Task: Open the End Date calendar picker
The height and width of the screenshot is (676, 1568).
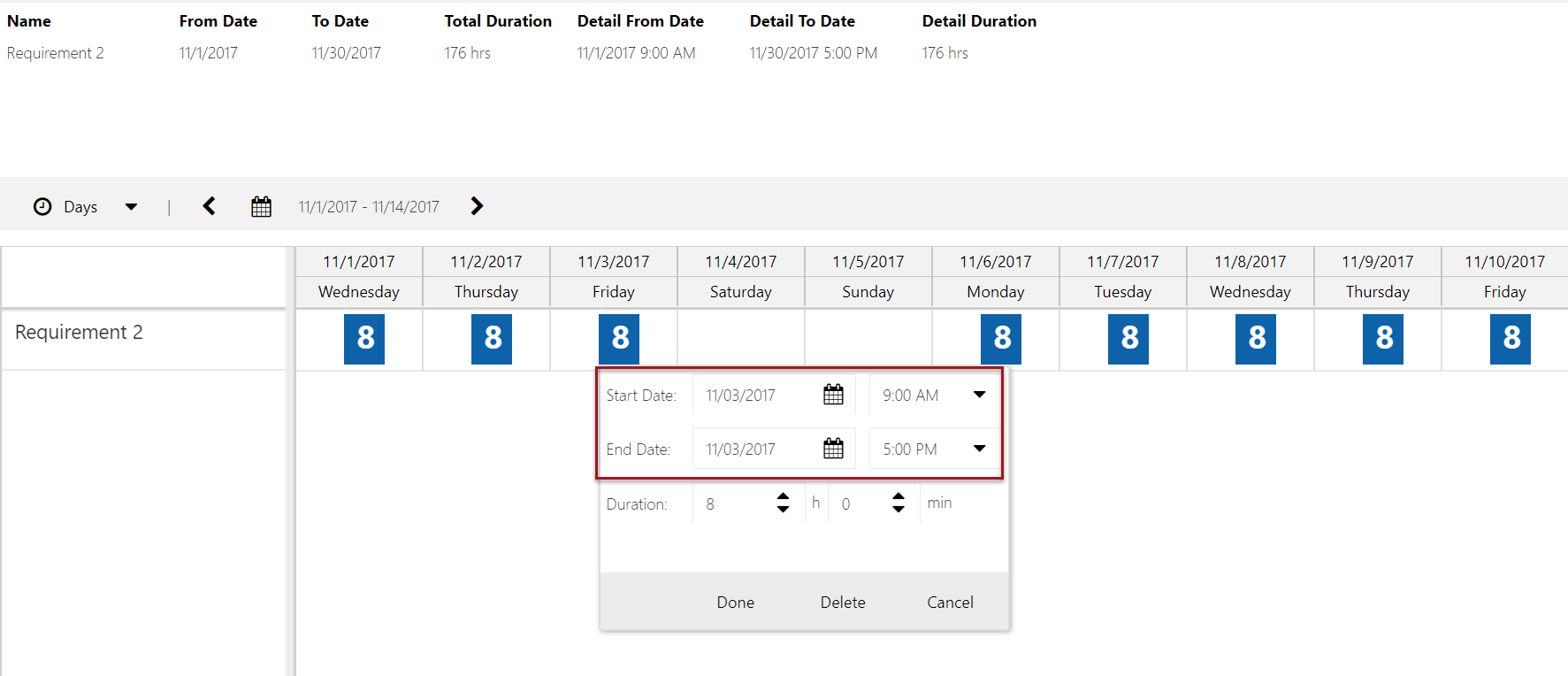Action: pos(833,449)
